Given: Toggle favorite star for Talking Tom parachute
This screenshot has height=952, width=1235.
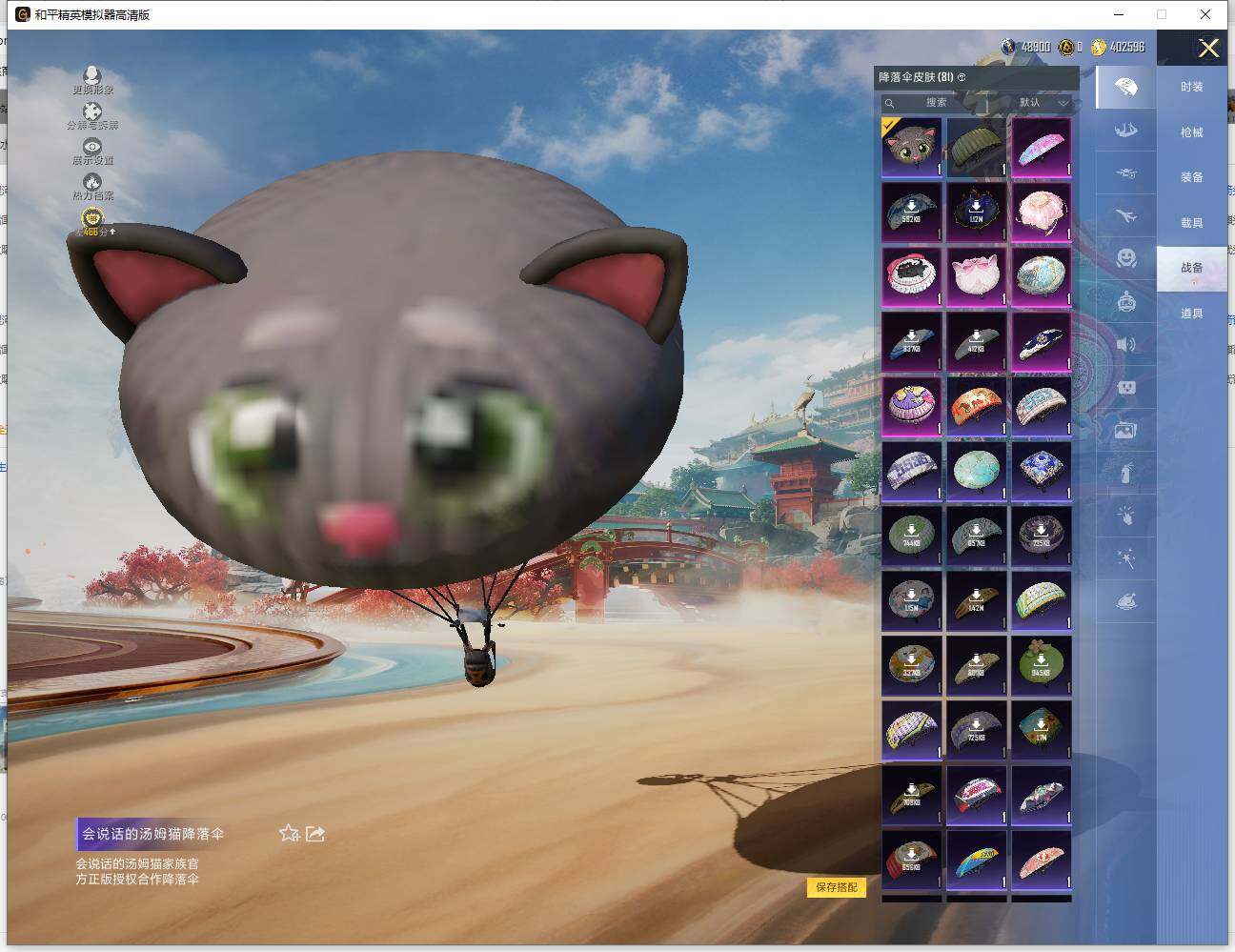Looking at the screenshot, I should tap(289, 834).
